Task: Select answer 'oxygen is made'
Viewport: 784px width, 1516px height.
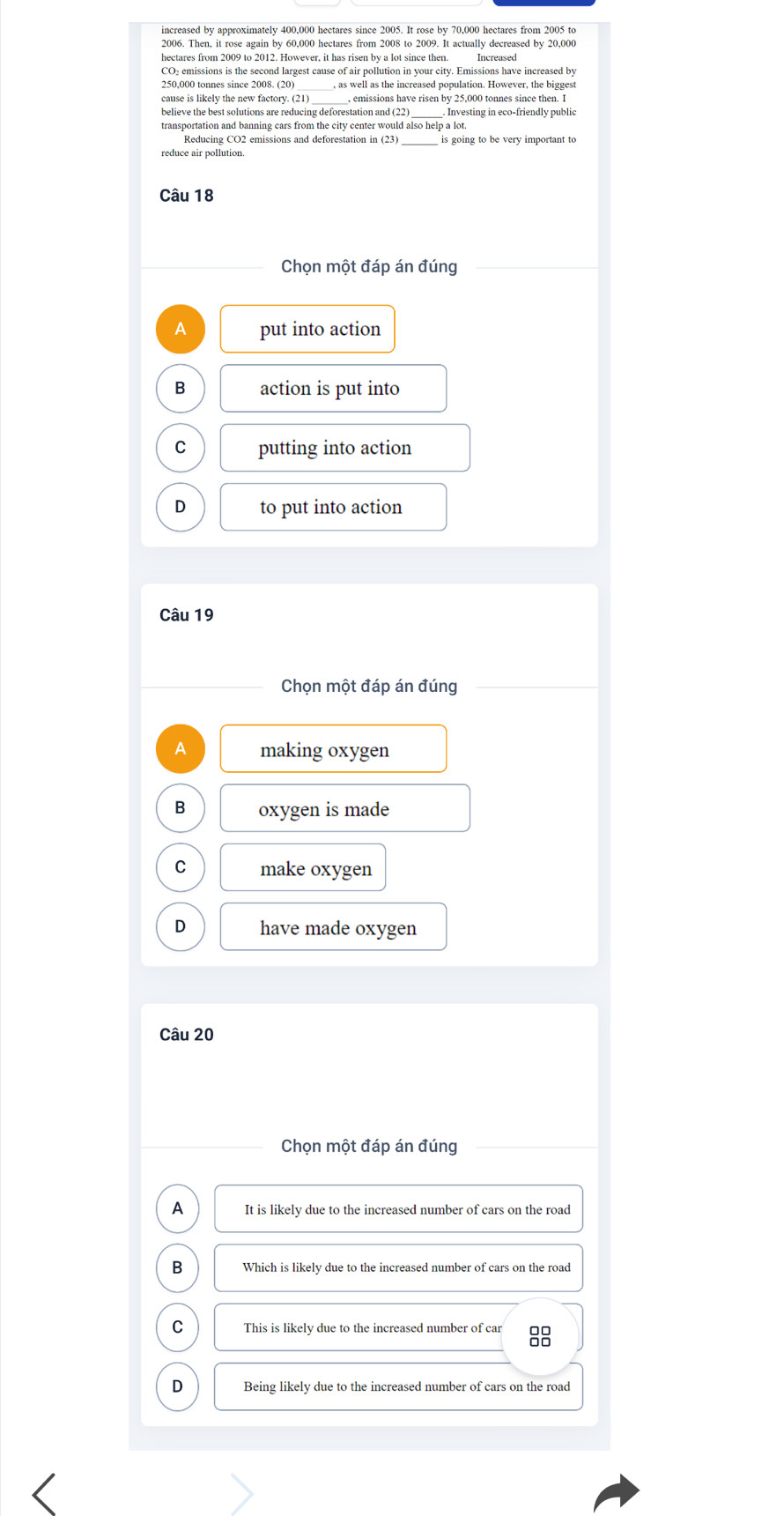Action: tap(345, 807)
